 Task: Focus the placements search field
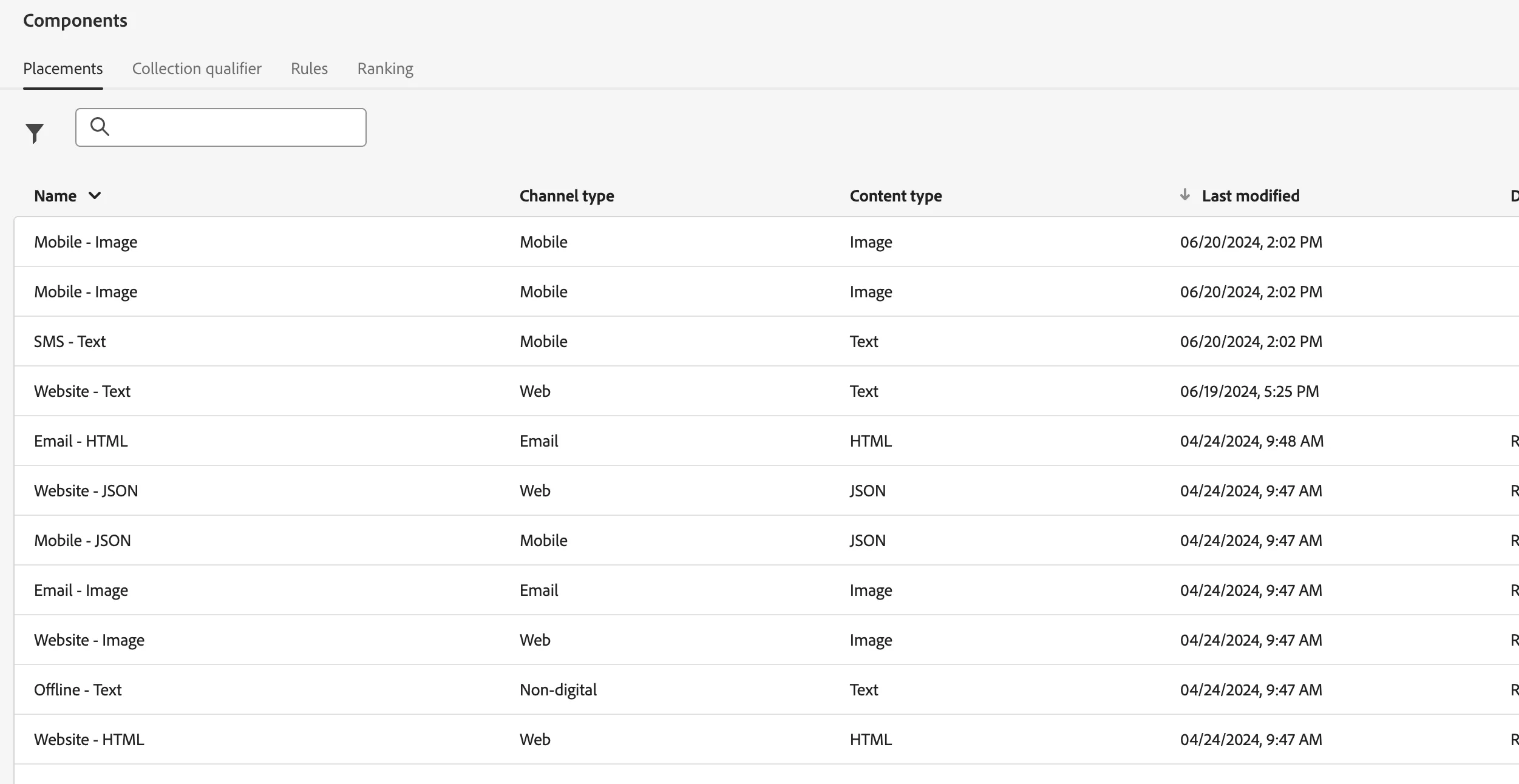point(221,127)
